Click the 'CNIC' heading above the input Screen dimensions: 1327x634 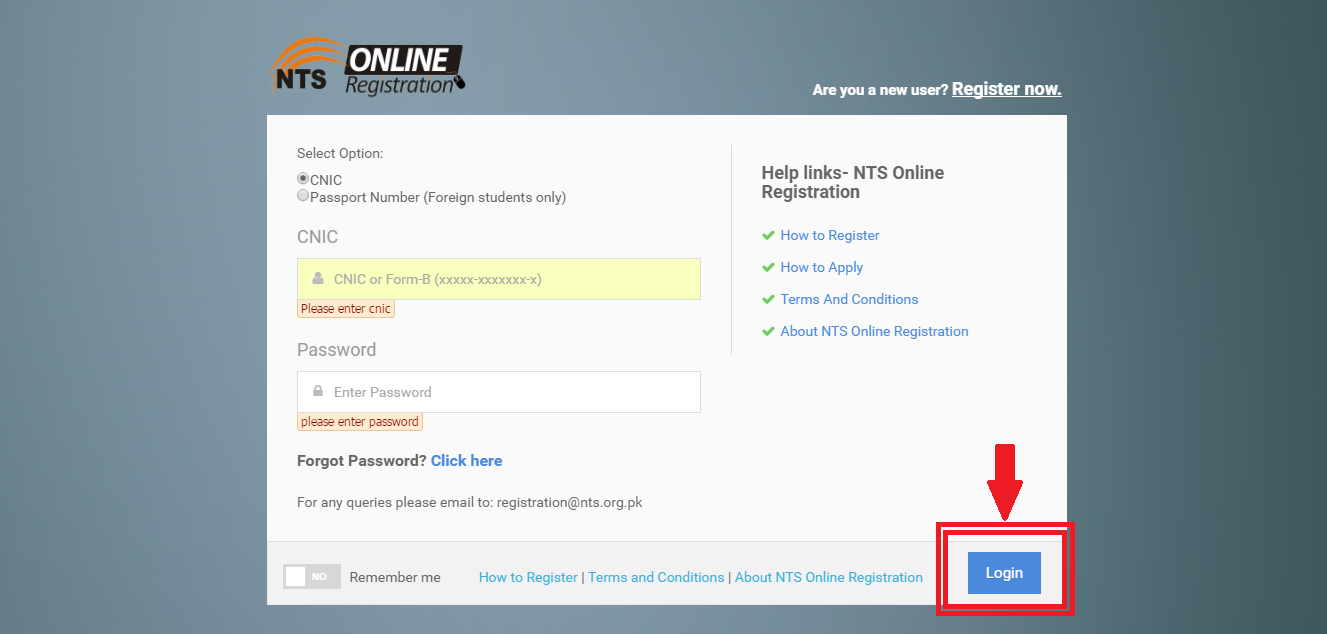pos(318,237)
